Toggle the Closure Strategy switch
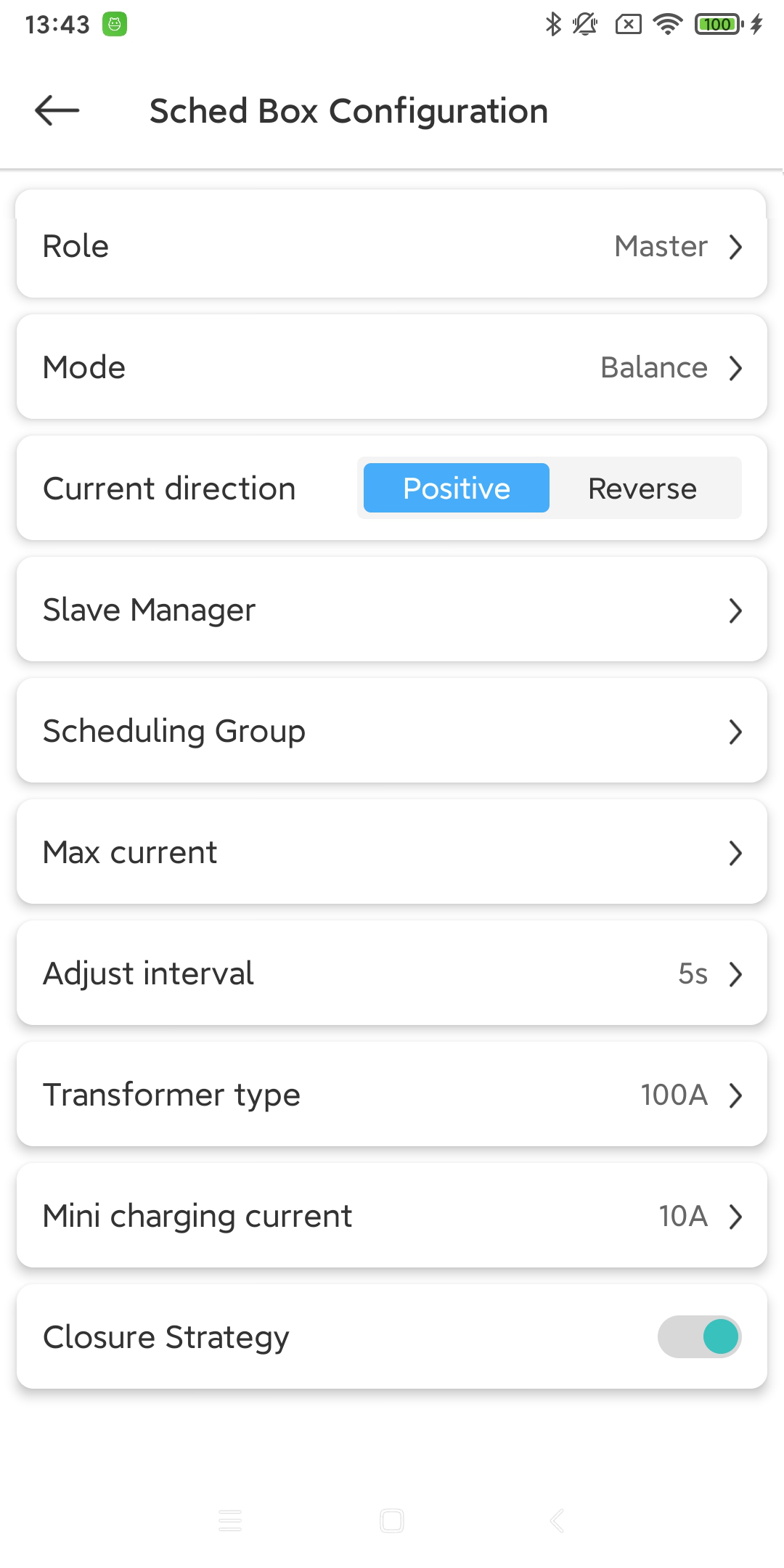This screenshot has width=784, height=1568. coord(699,1336)
